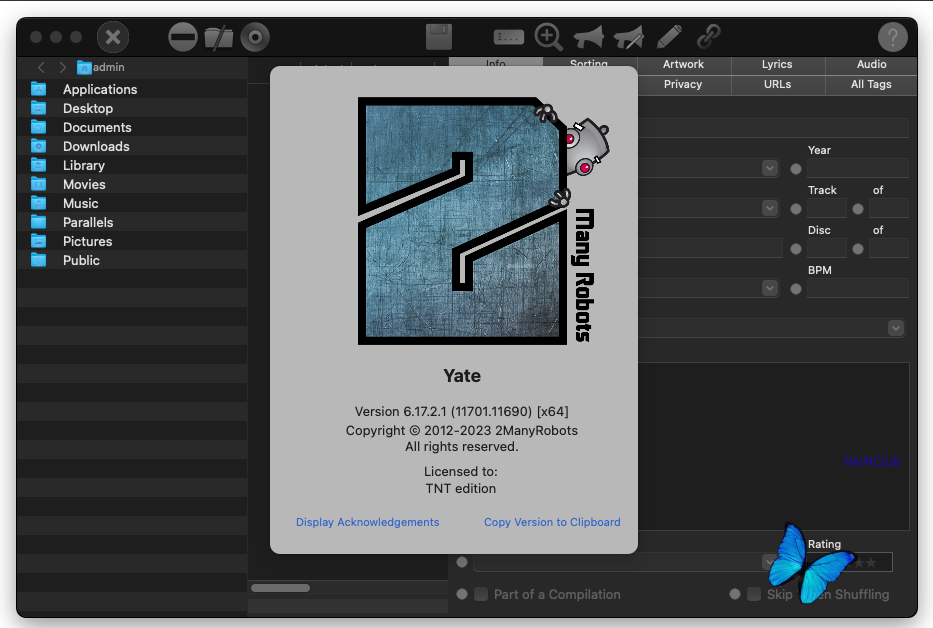The image size is (933, 628).
Task: Open help with the question mark icon
Action: (x=893, y=38)
